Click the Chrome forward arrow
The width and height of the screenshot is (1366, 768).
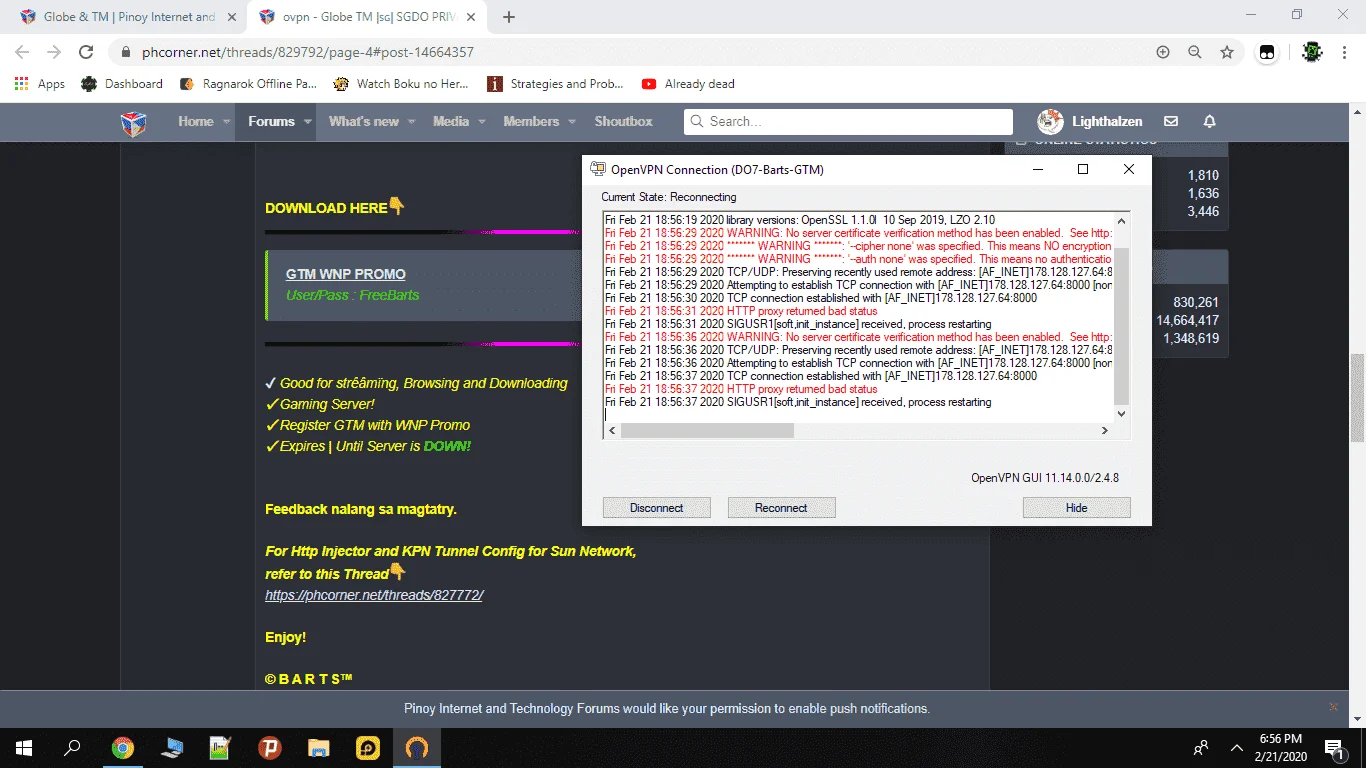(54, 52)
